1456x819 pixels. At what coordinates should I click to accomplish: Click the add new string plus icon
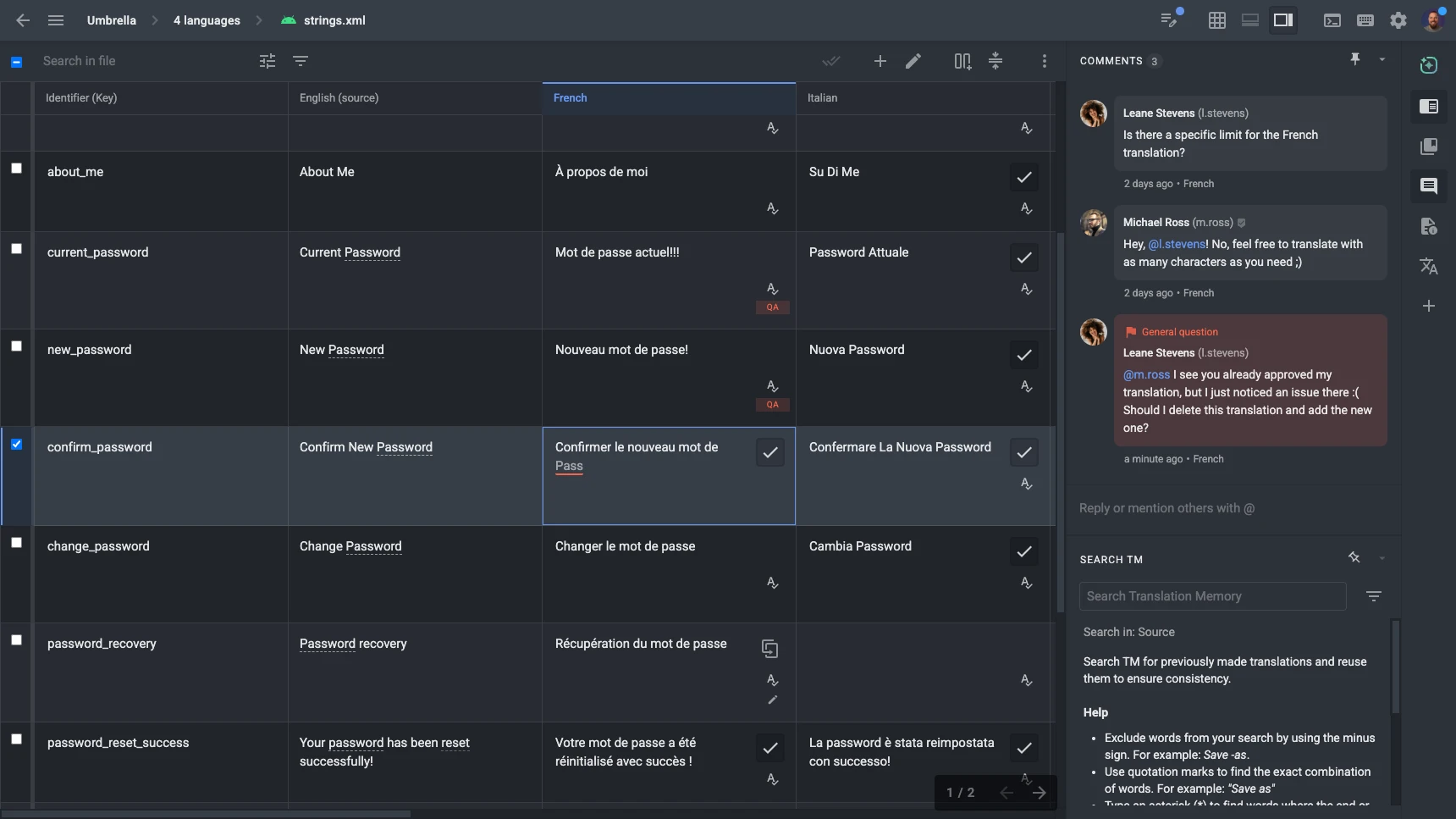point(880,61)
